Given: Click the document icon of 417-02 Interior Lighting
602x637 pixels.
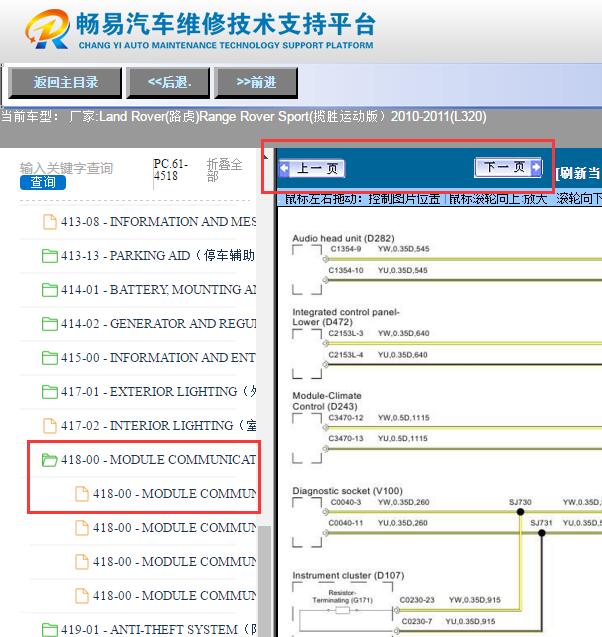Looking at the screenshot, I should point(50,426).
